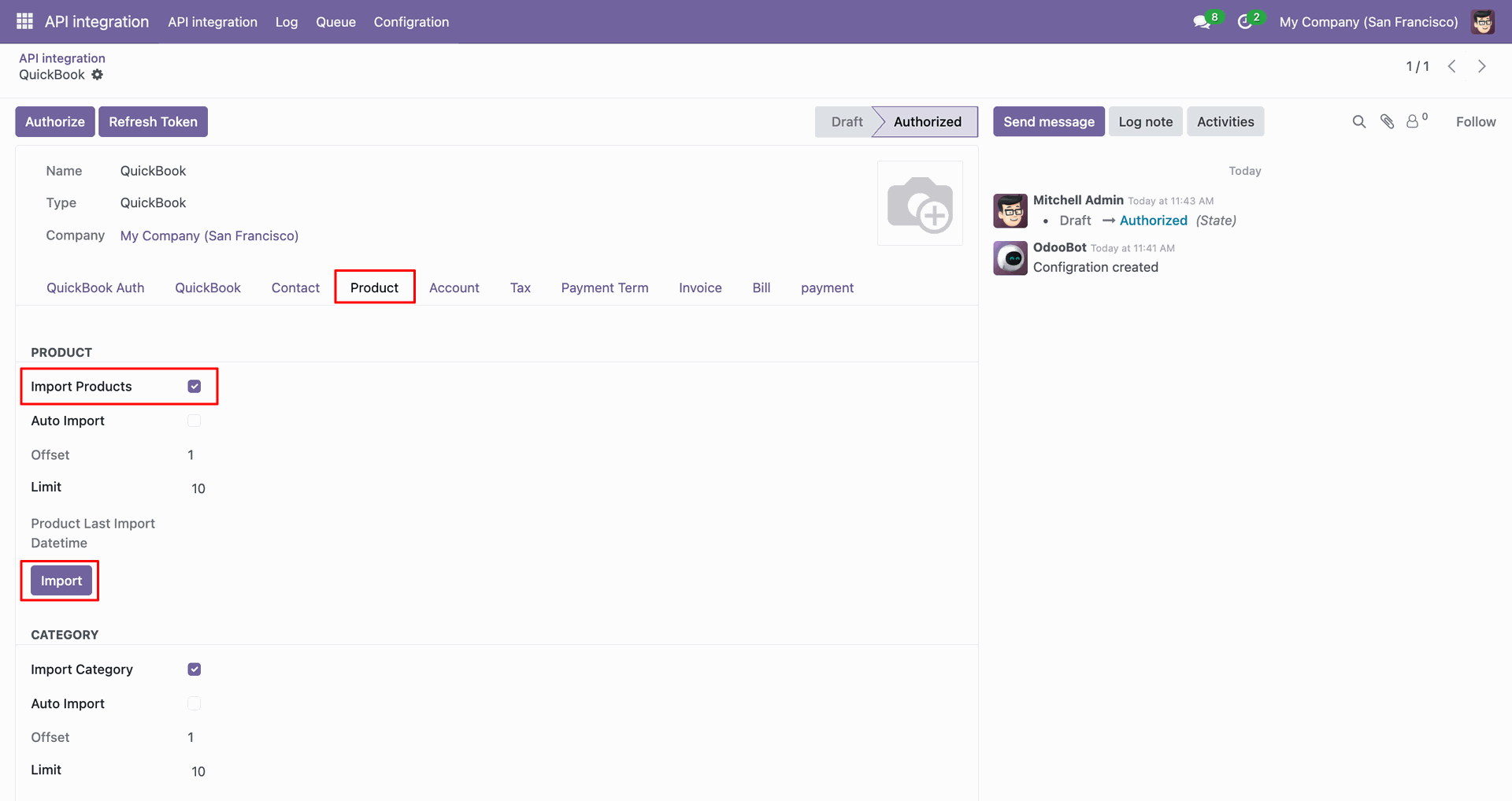Click the Authorize button
Image resolution: width=1512 pixels, height=801 pixels.
pos(55,121)
